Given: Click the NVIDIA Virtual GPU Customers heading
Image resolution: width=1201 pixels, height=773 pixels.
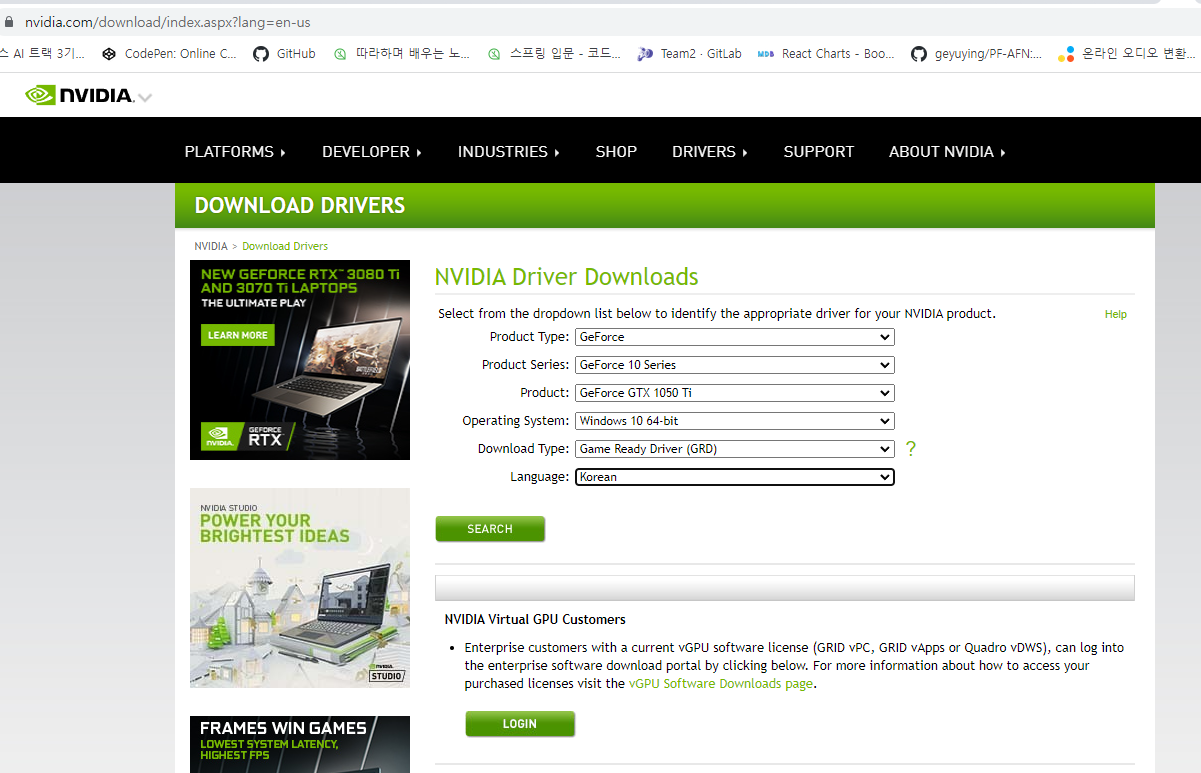Looking at the screenshot, I should (535, 619).
